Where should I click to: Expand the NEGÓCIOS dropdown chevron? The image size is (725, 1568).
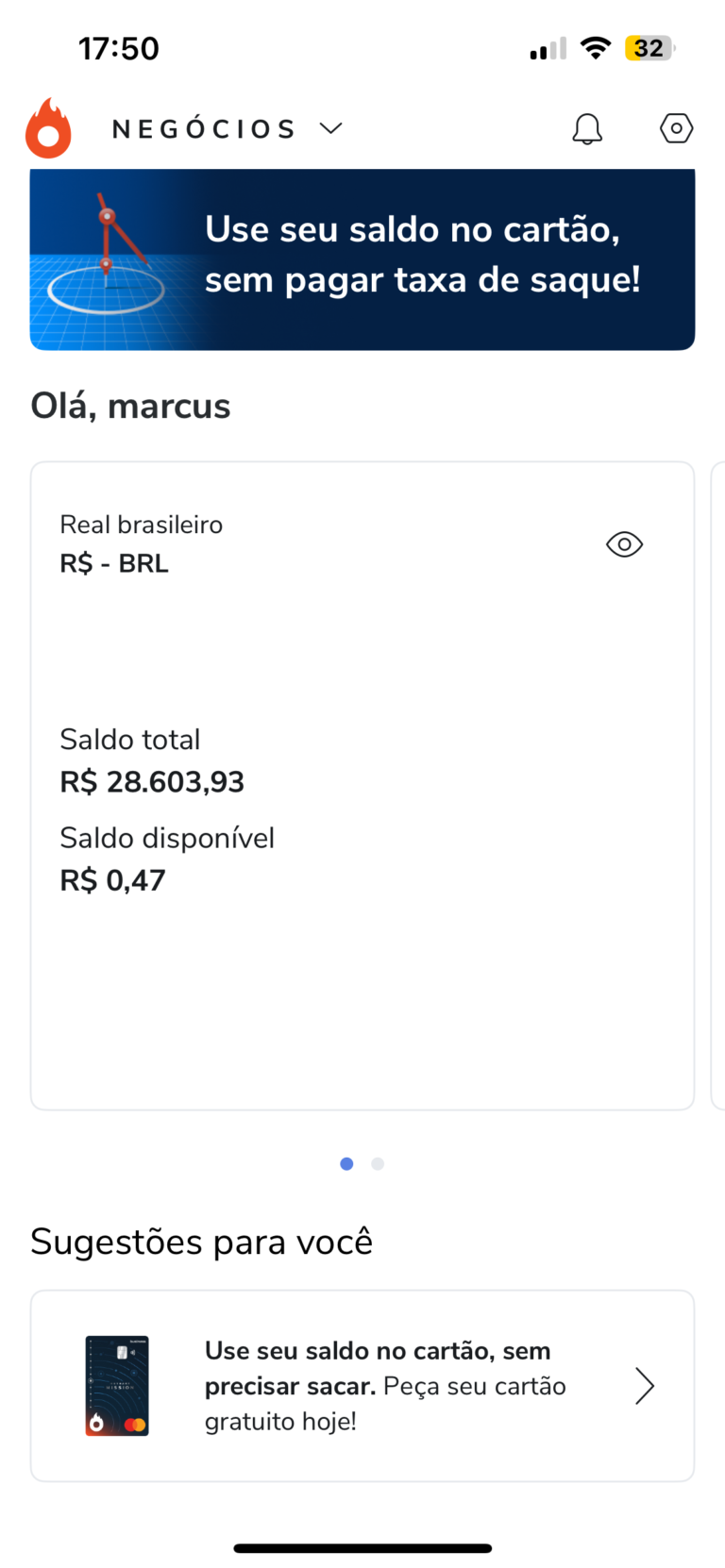coord(330,128)
